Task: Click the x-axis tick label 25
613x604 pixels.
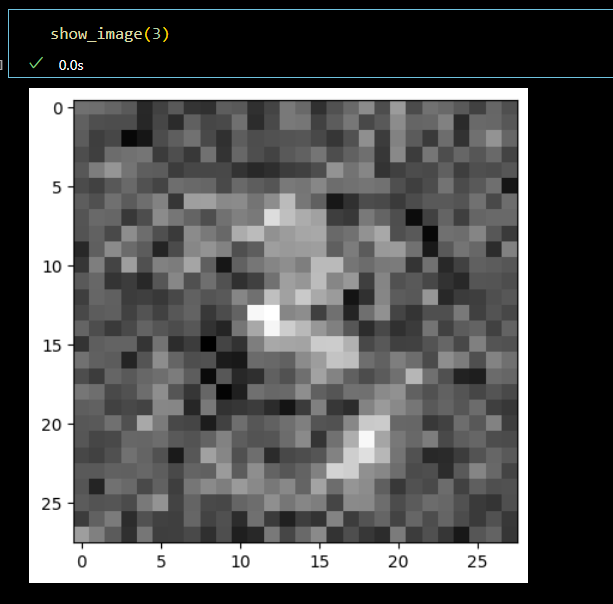Action: [x=477, y=562]
